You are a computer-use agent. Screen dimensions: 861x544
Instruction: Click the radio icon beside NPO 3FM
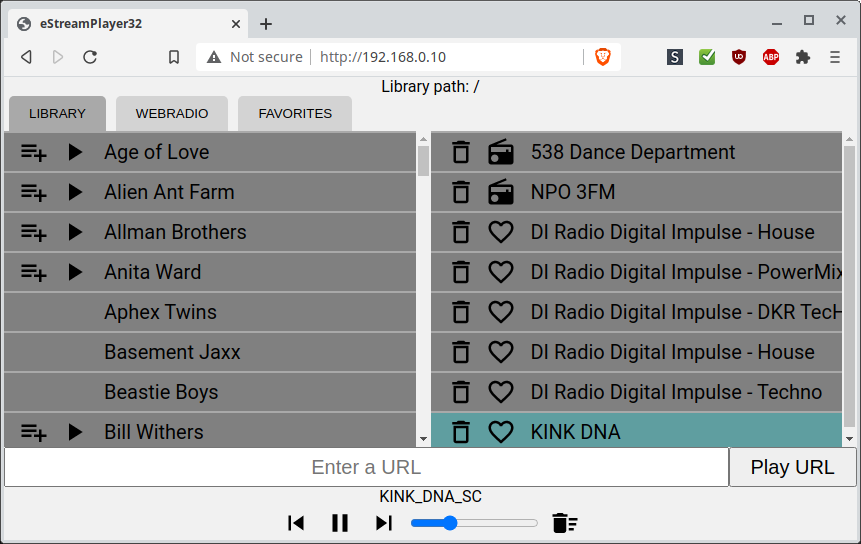click(x=500, y=192)
